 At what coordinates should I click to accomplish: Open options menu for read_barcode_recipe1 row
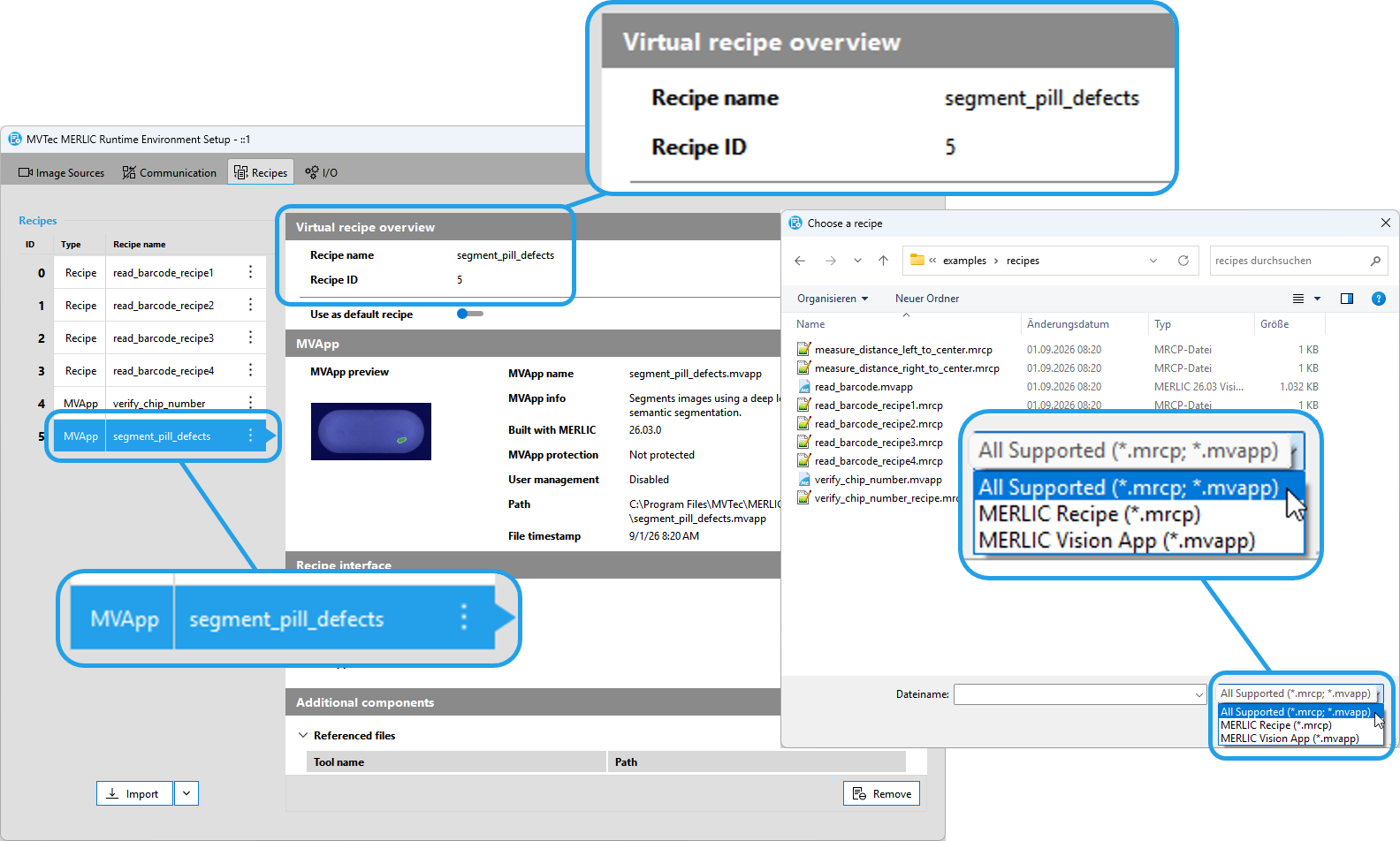pyautogui.click(x=250, y=272)
